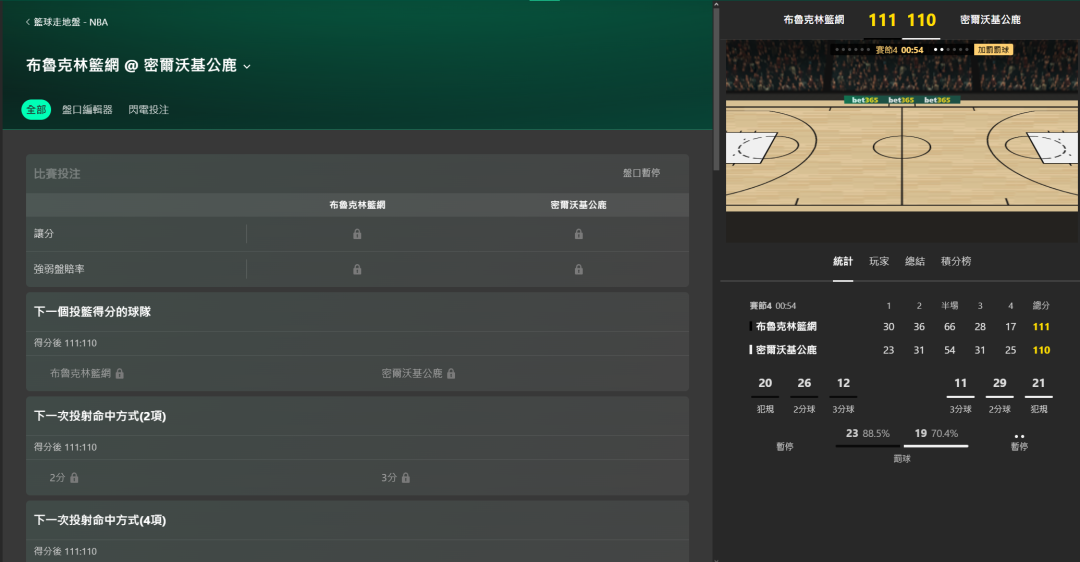The height and width of the screenshot is (562, 1080).
Task: Click the locked 讓分 cell for 密爾沃基公鹿
Action: [x=579, y=234]
